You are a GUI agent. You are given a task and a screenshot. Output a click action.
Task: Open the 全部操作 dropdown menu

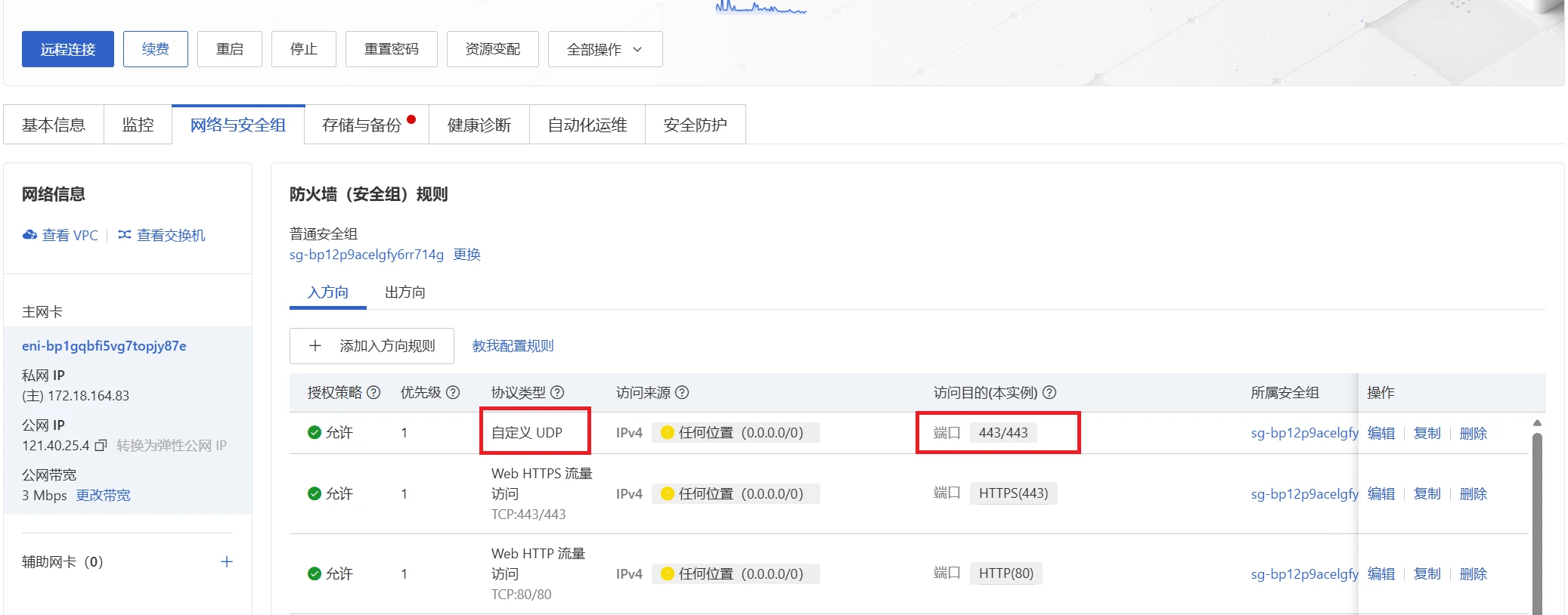pyautogui.click(x=605, y=49)
